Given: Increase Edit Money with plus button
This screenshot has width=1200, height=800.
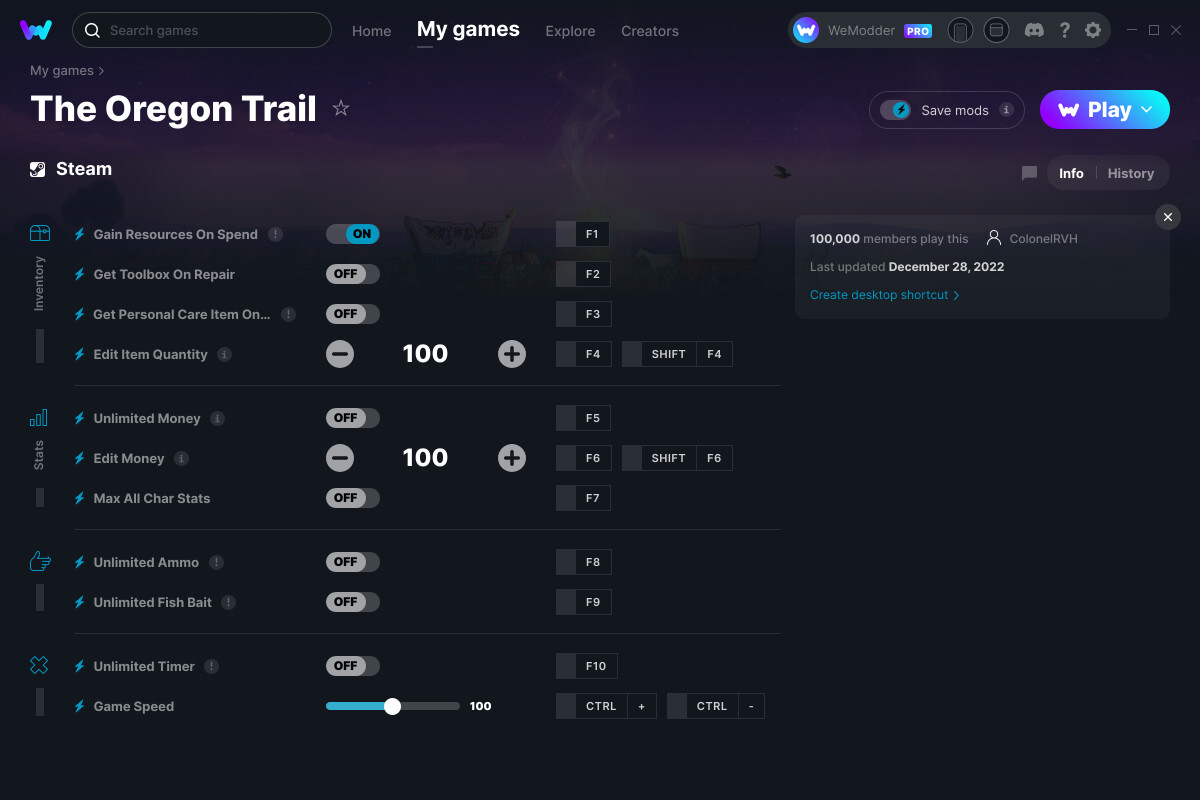Looking at the screenshot, I should 512,458.
